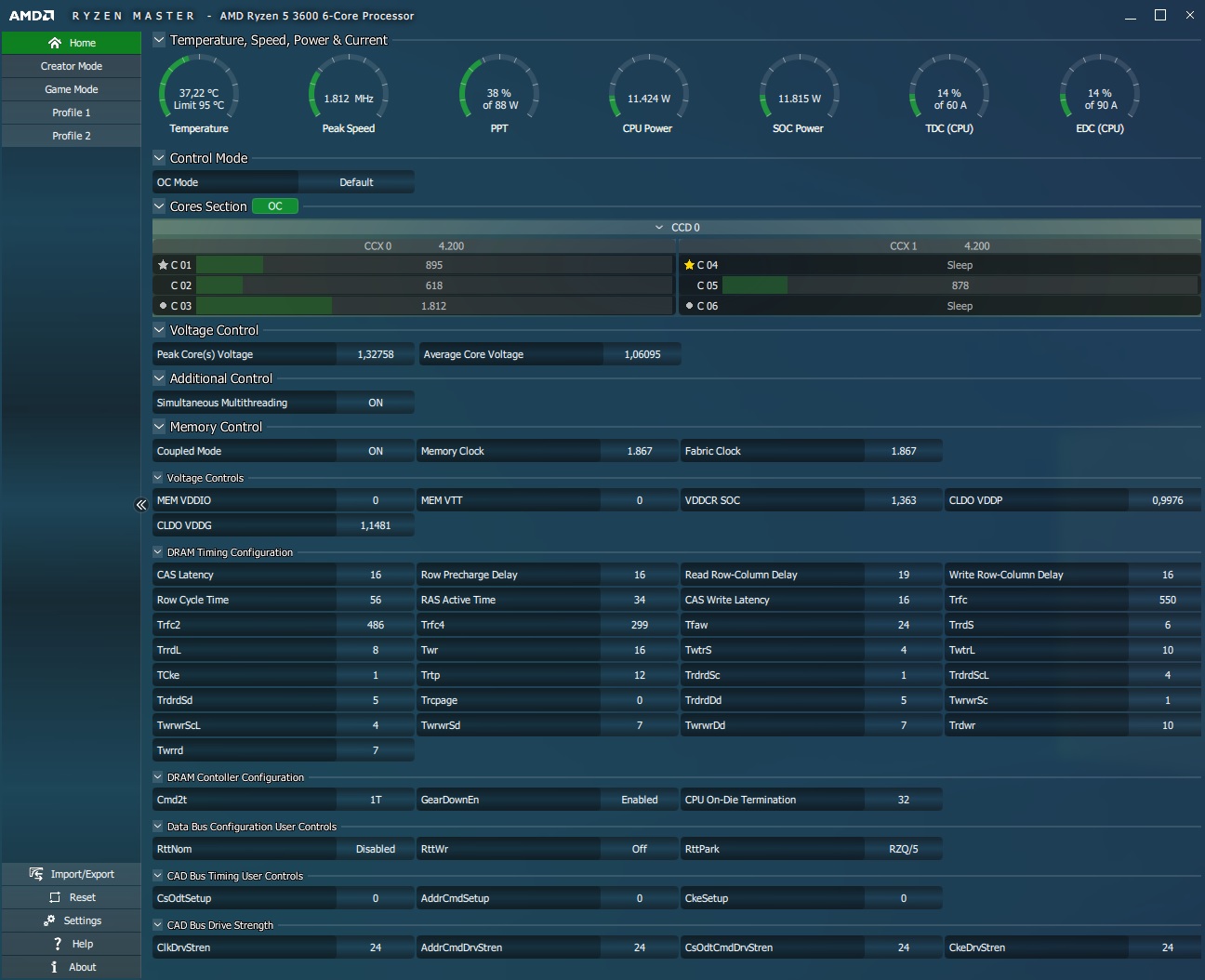Click the TDC (CPU) gauge
Screen dimensions: 1205x980
pyautogui.click(x=949, y=95)
